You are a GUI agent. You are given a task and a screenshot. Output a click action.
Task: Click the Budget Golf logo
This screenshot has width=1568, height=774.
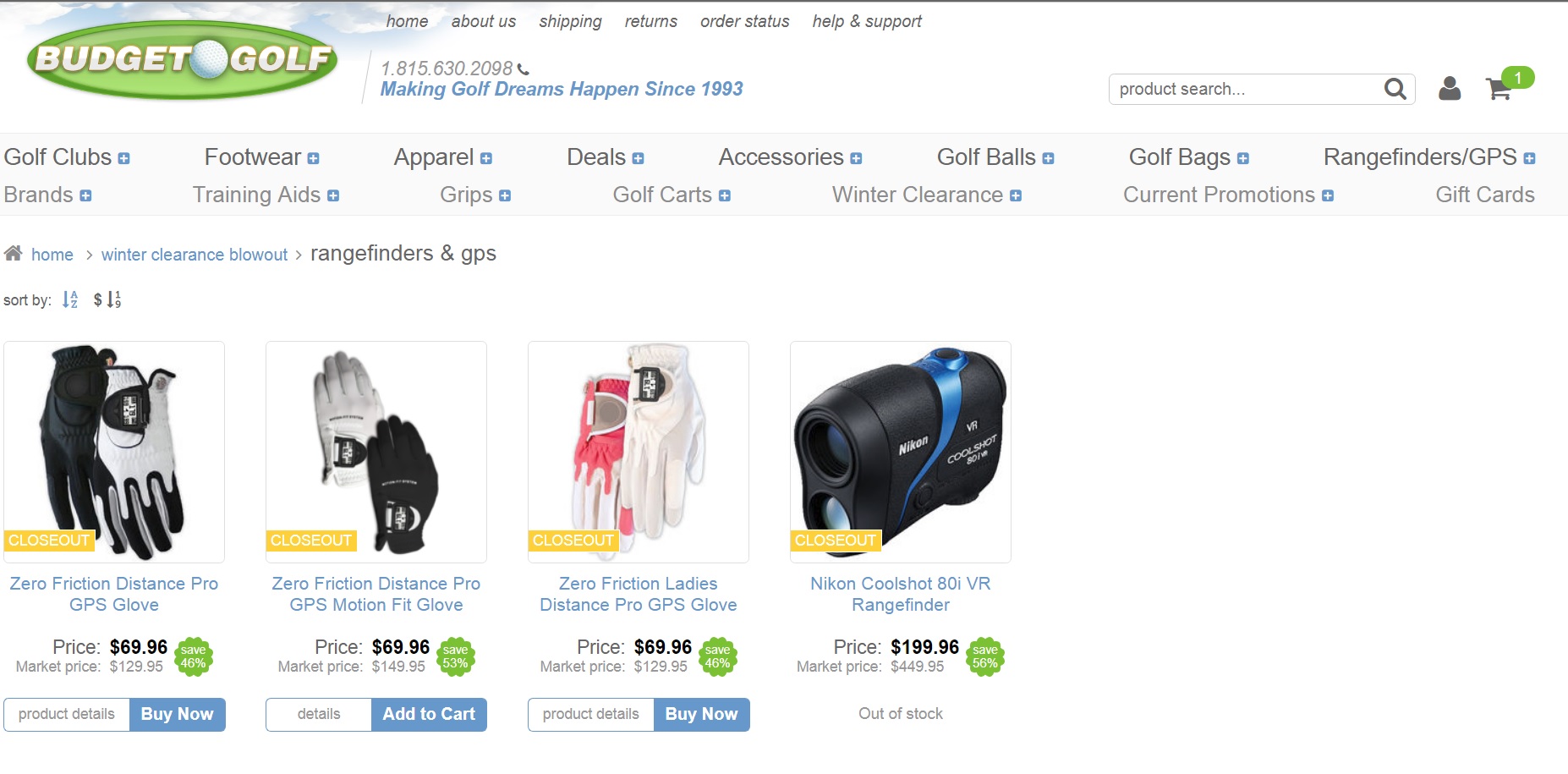(182, 59)
